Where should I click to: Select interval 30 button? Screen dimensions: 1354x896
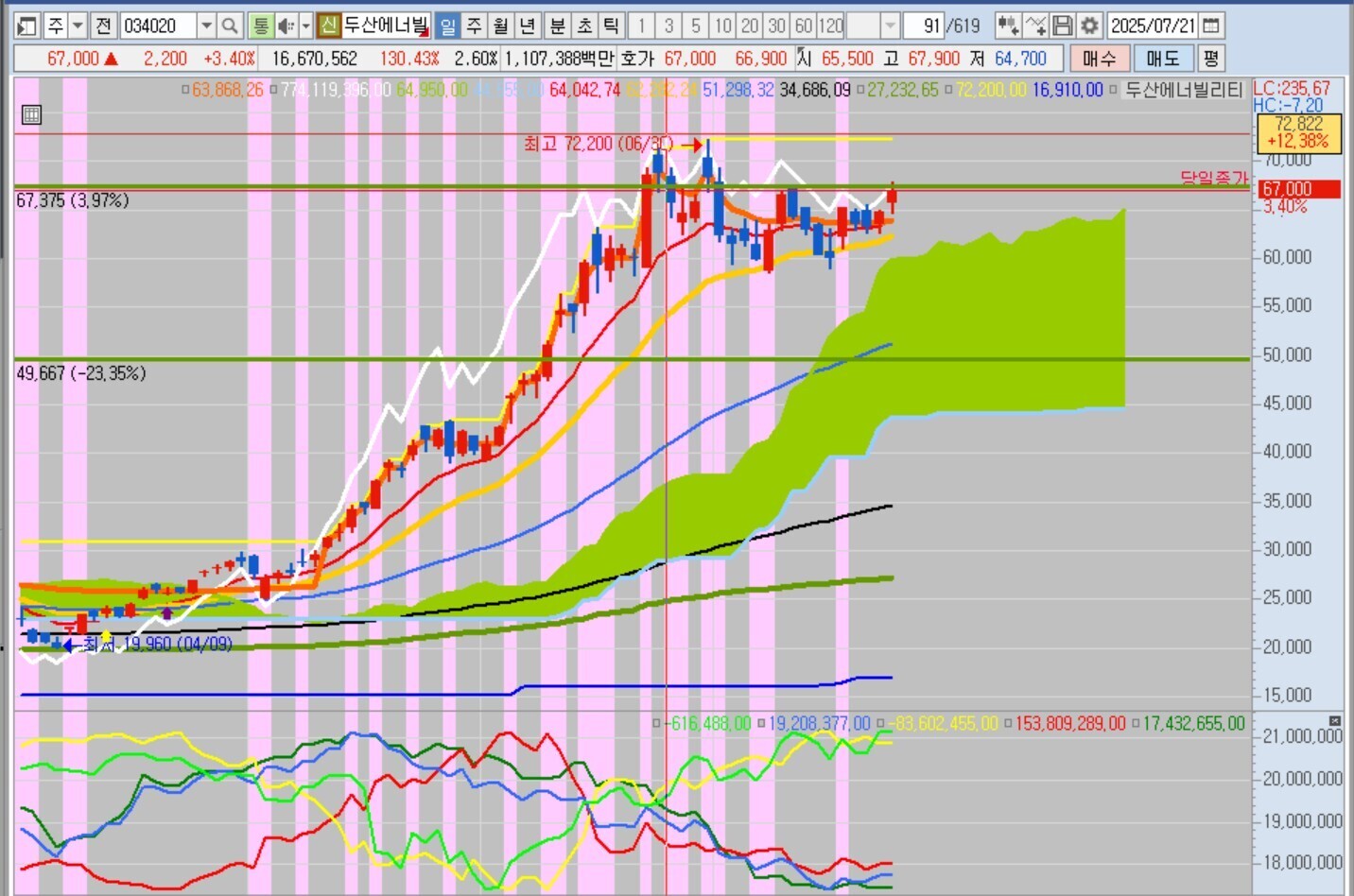[777, 26]
